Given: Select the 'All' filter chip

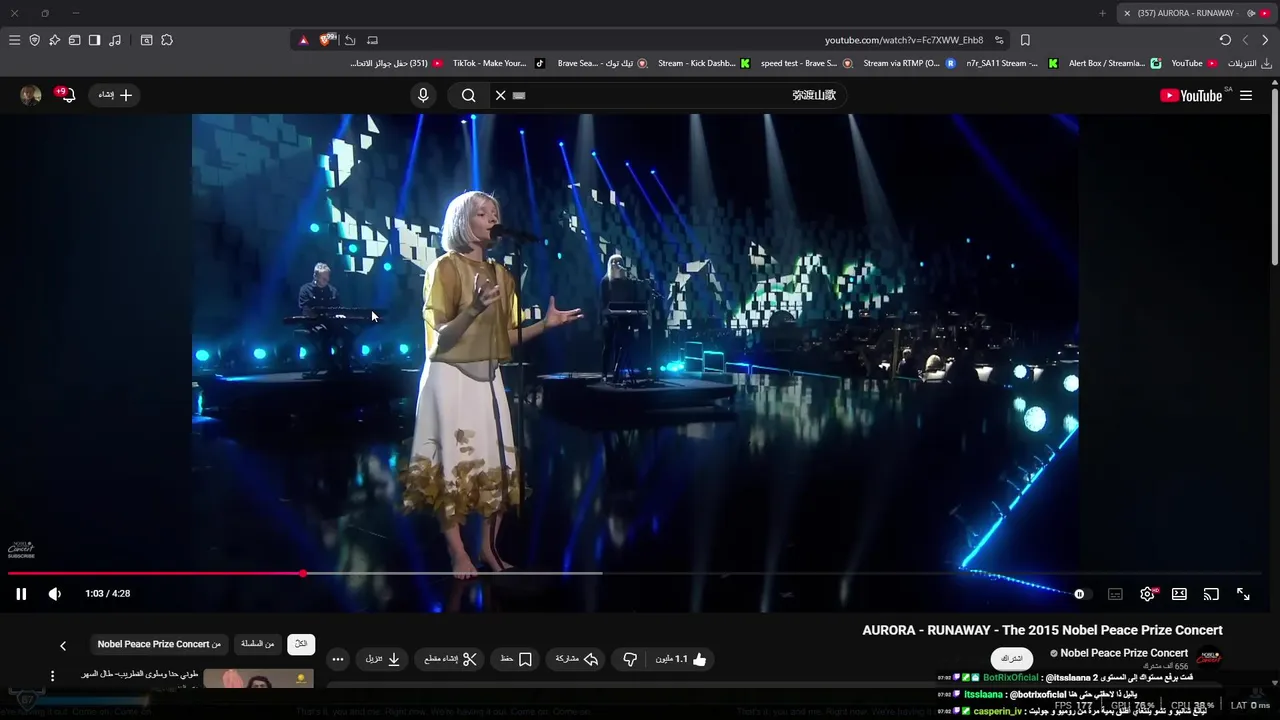Looking at the screenshot, I should pyautogui.click(x=301, y=644).
